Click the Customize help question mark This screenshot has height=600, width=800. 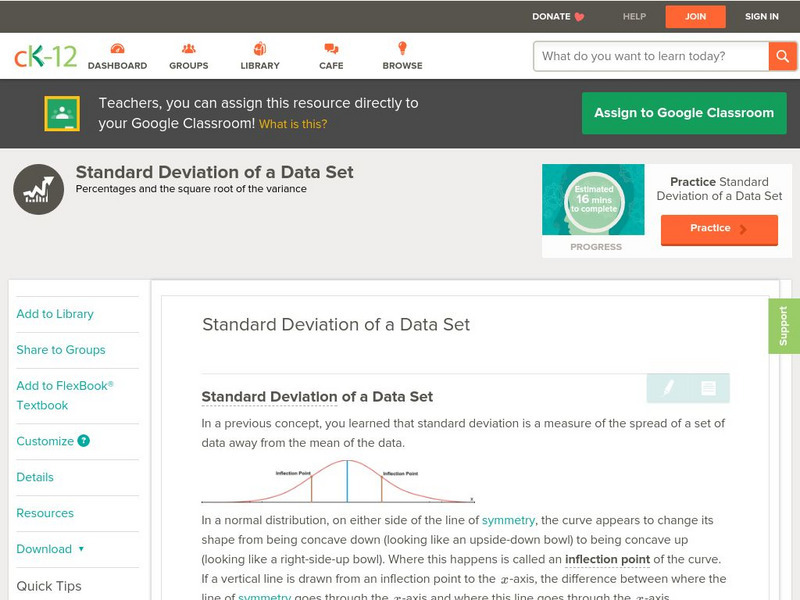[x=83, y=441]
